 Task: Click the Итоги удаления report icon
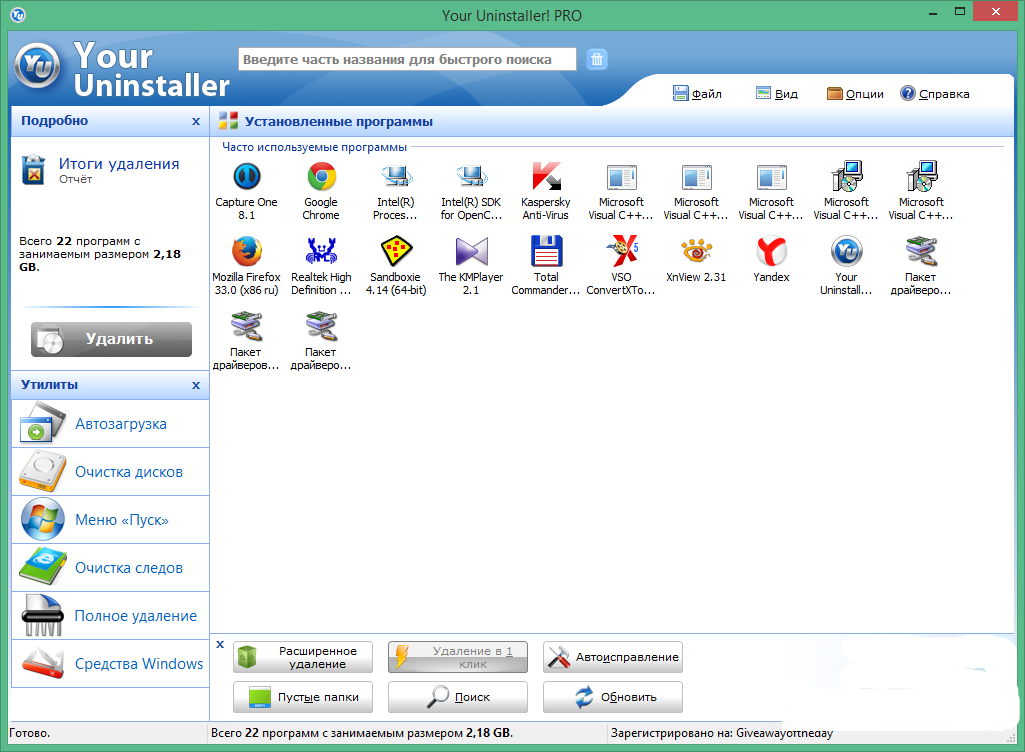click(x=33, y=170)
